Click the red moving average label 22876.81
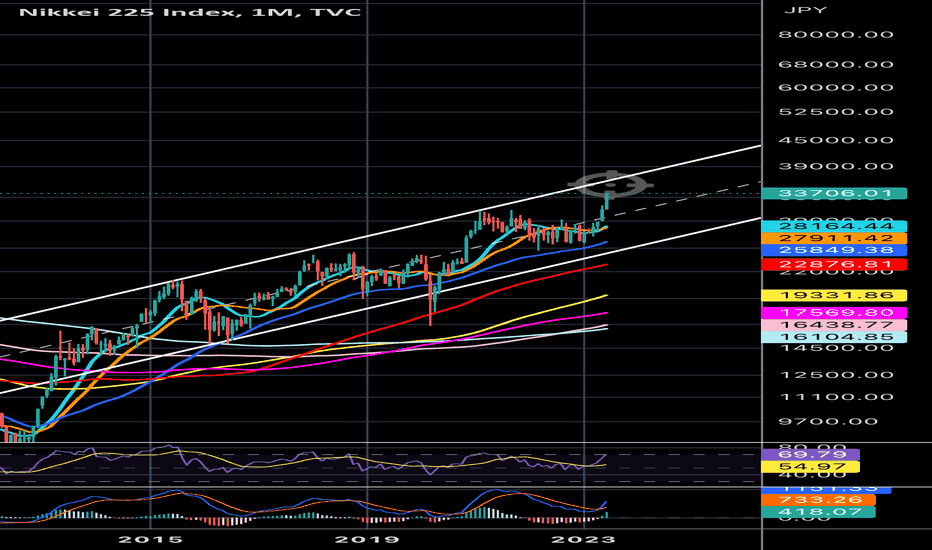 coord(834,265)
